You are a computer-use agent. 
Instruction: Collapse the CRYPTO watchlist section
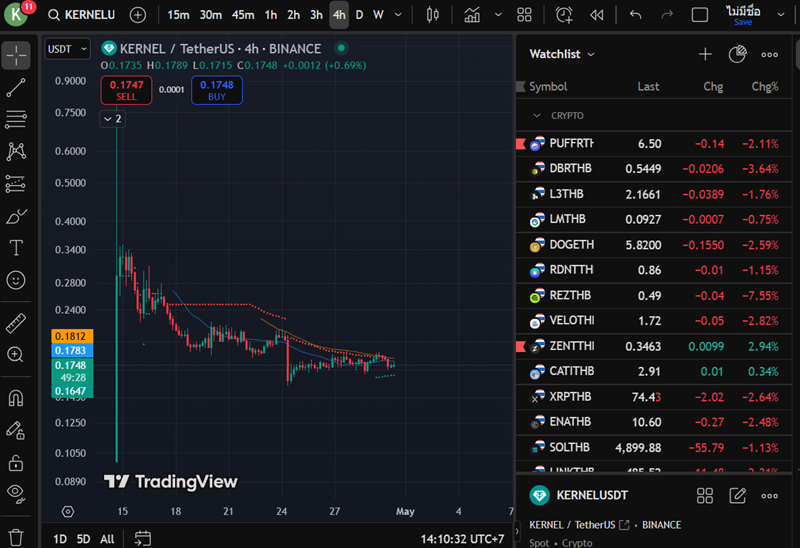(x=535, y=116)
